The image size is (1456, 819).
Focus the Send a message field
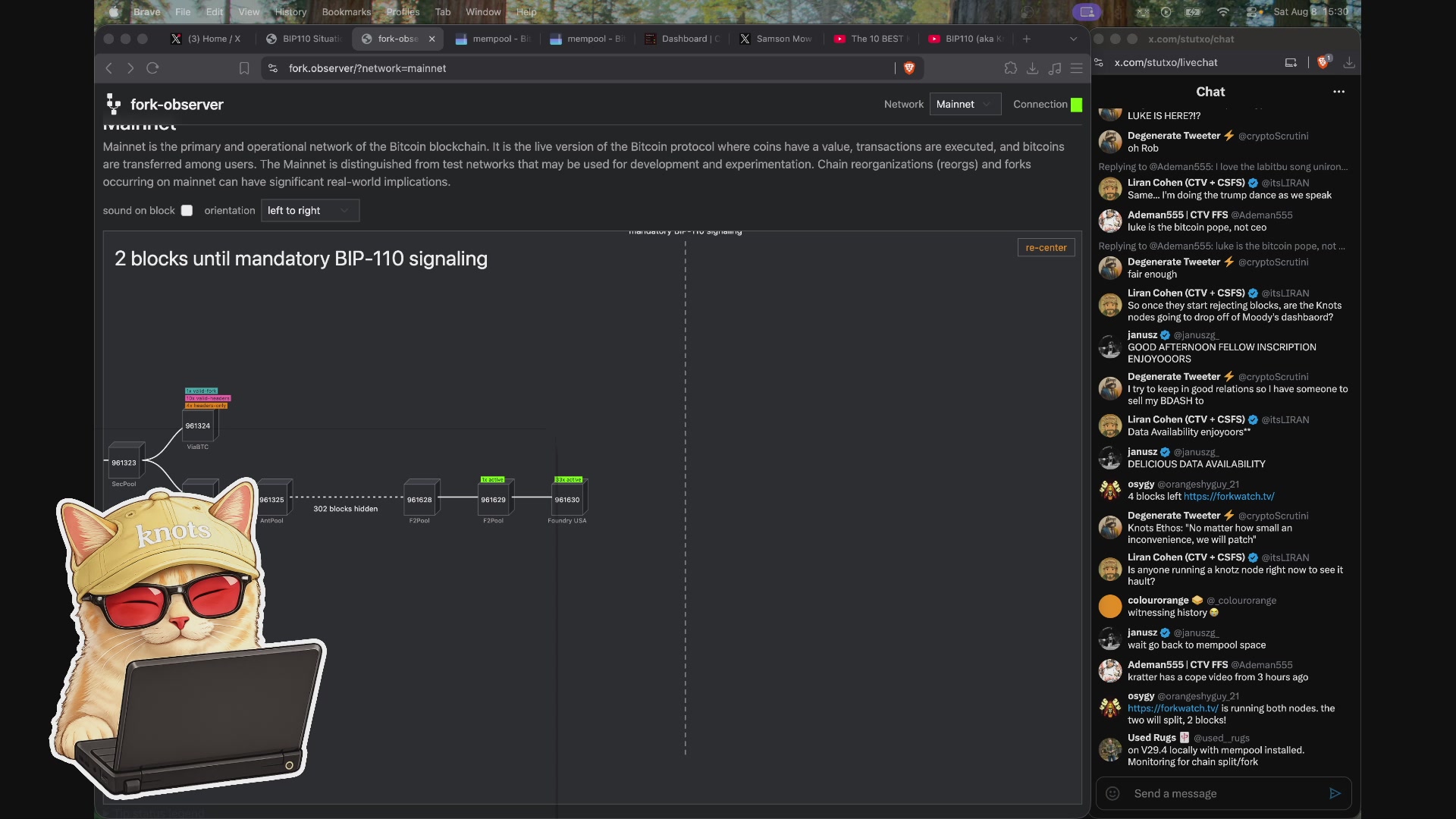[x=1224, y=793]
